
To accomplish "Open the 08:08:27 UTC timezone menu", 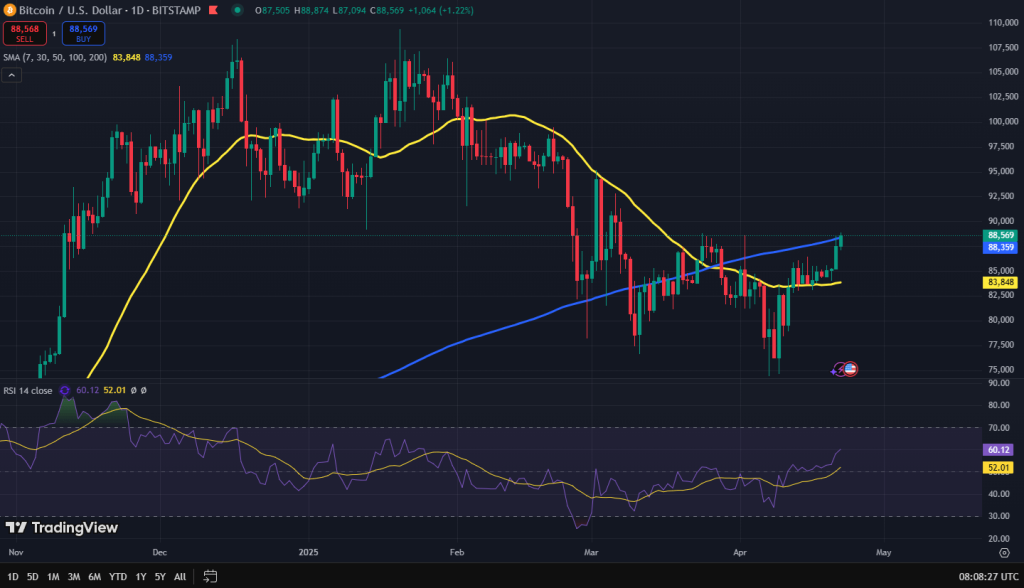I will coord(988,576).
